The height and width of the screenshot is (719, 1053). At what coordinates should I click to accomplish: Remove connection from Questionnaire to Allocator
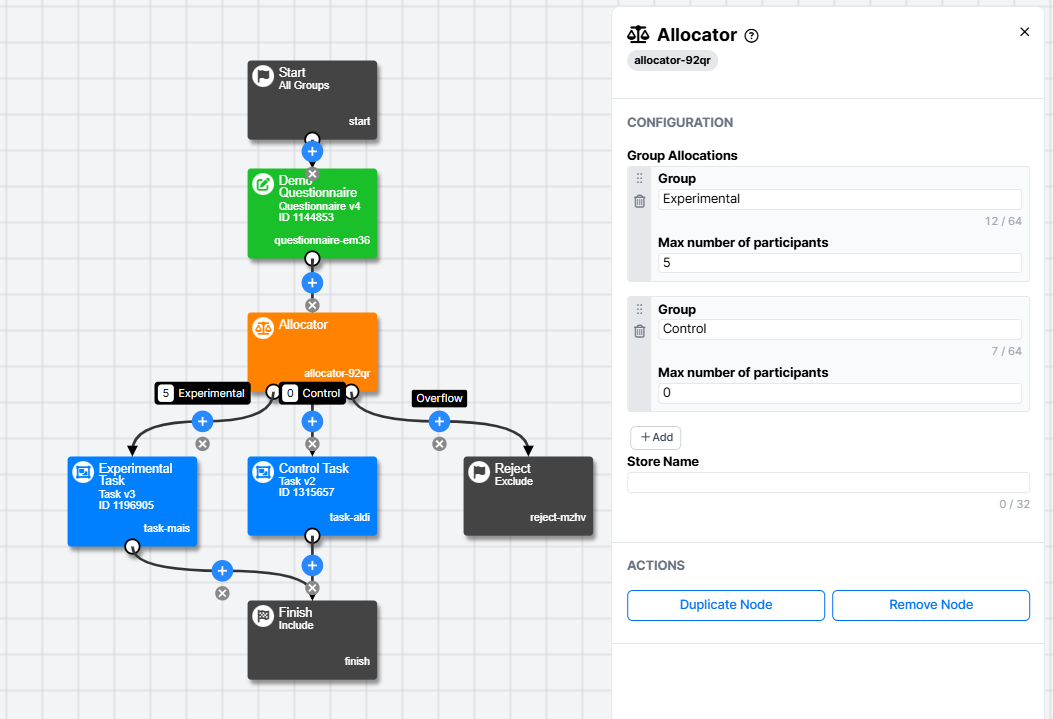pos(312,305)
